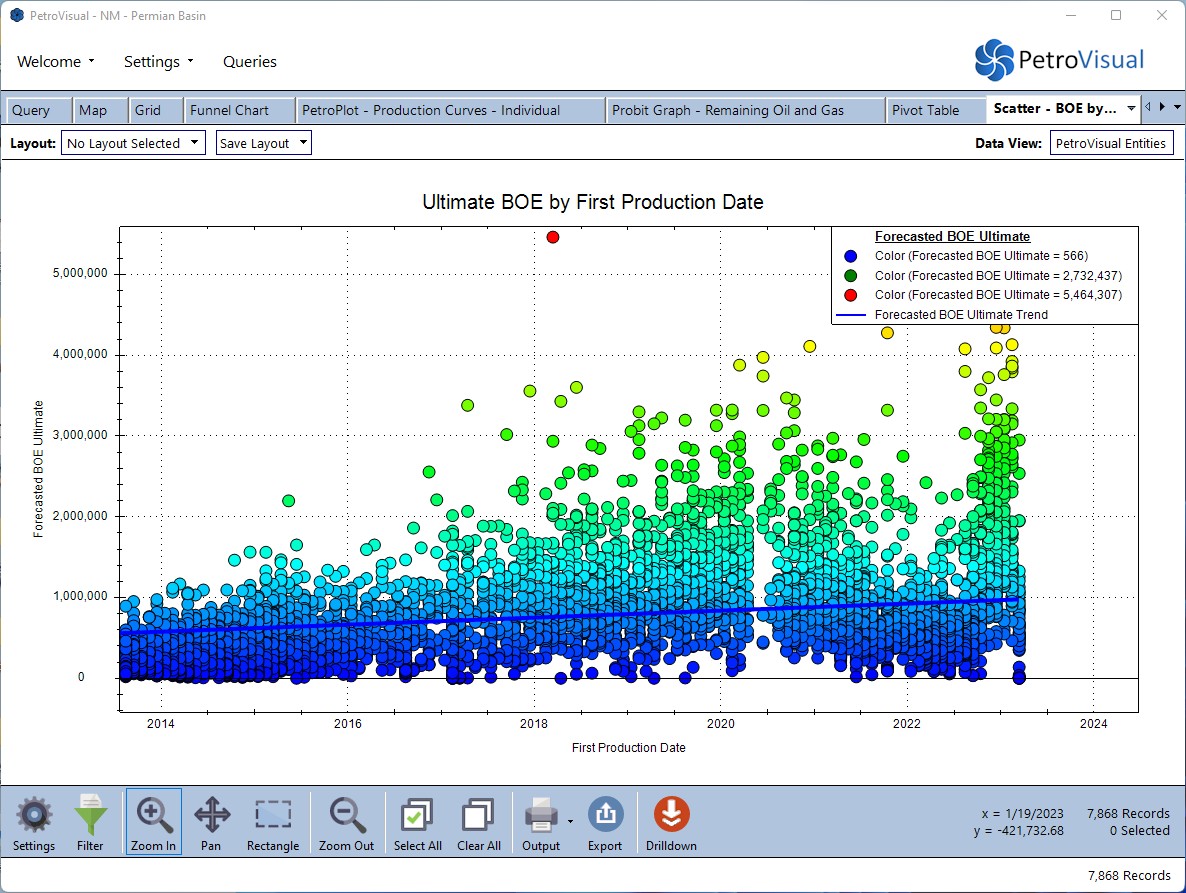
Task: Switch to the Funnel Chart tab
Action: (x=230, y=110)
